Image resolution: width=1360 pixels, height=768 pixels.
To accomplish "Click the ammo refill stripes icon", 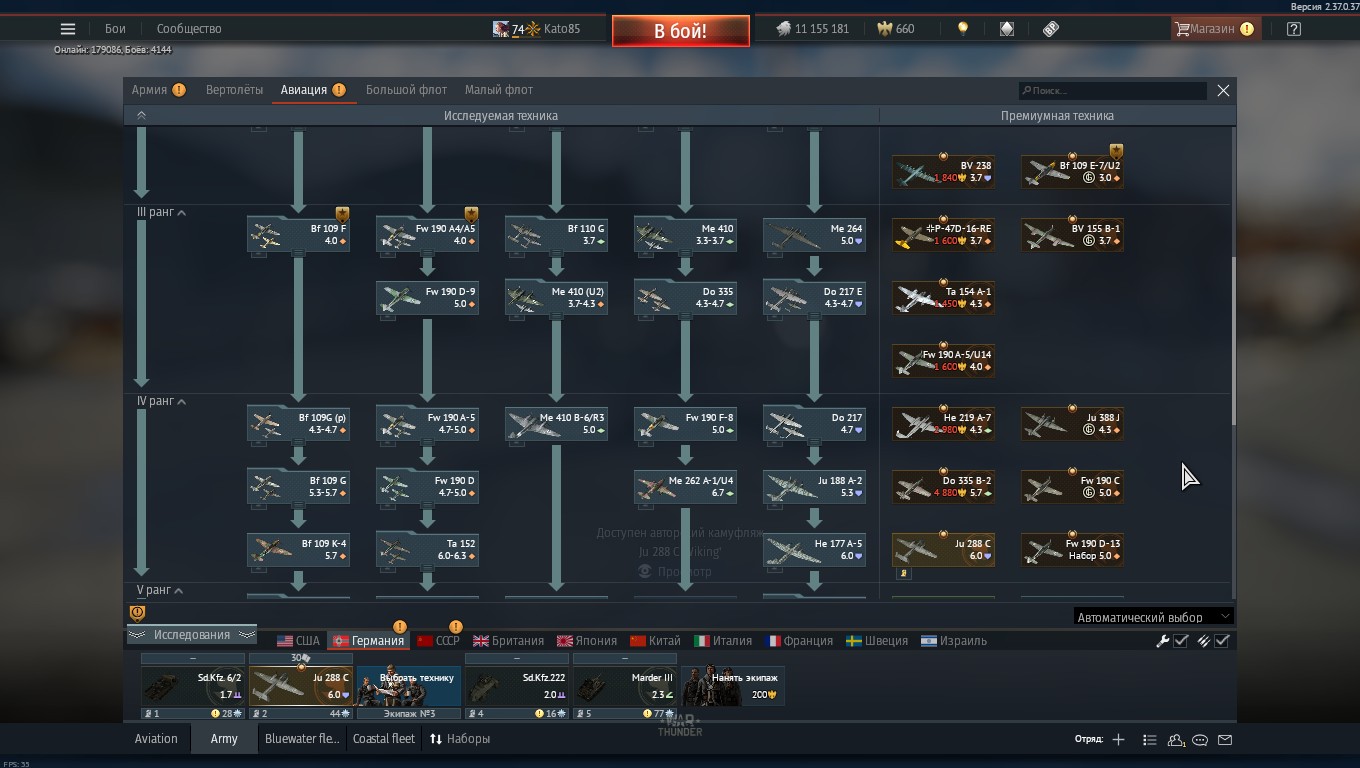I will [1203, 641].
